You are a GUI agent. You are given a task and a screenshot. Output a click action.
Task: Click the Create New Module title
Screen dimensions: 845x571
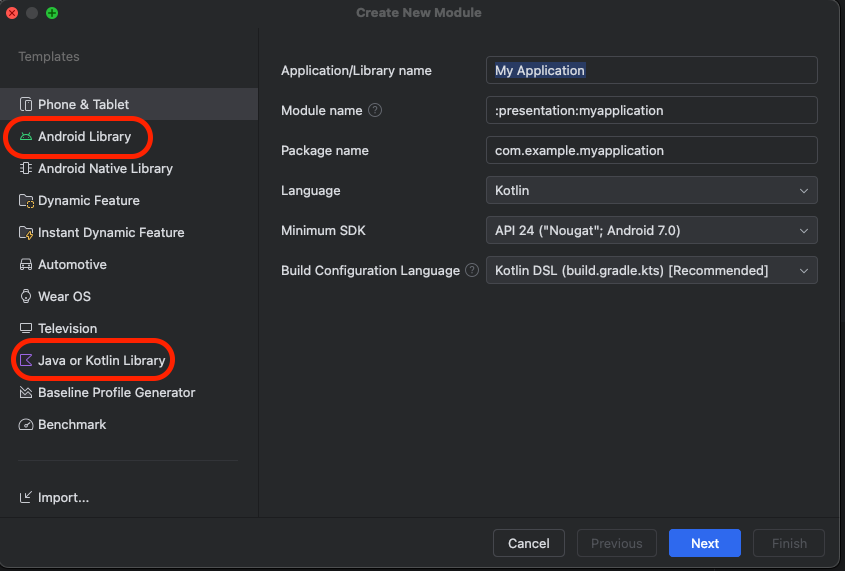[x=419, y=12]
